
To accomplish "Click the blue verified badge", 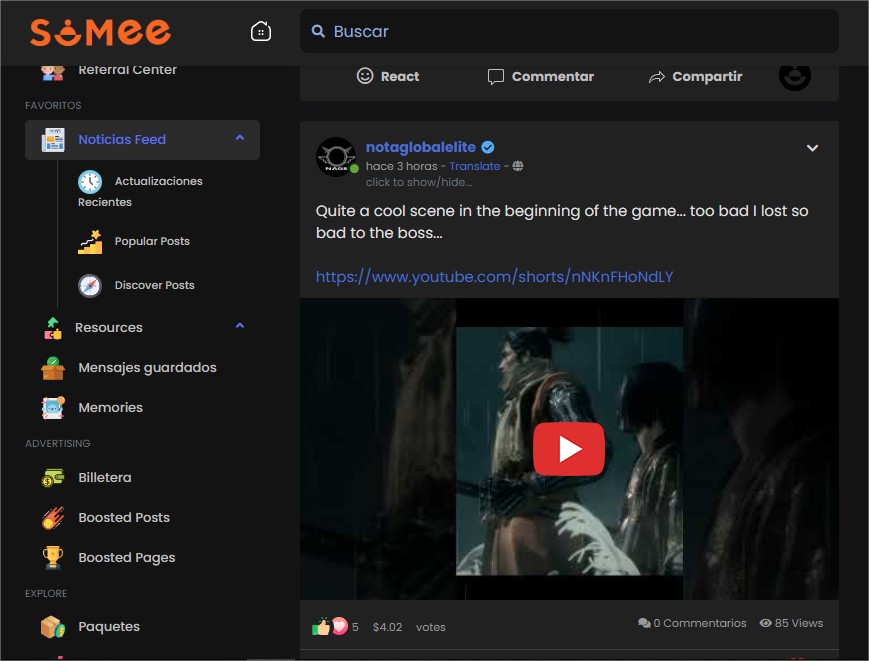I will [x=488, y=147].
